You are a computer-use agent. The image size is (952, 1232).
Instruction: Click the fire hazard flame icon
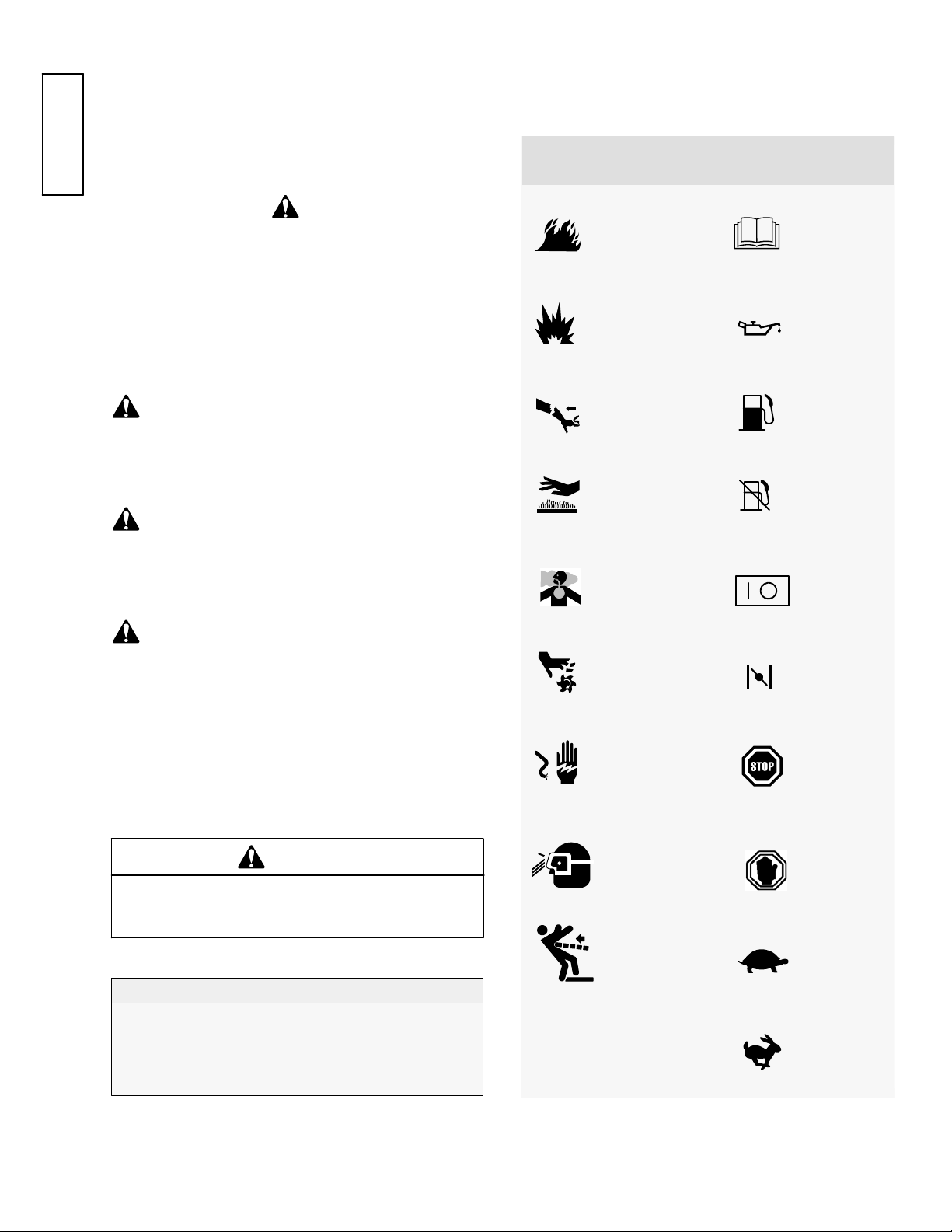[x=558, y=235]
